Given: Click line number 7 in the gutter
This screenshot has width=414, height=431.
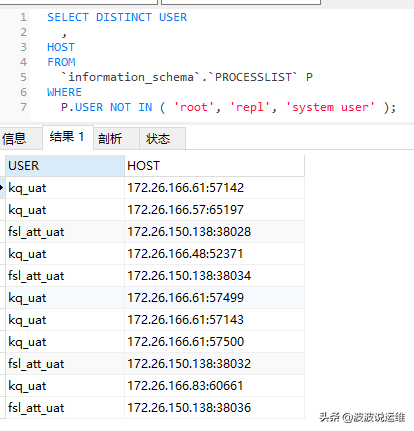Looking at the screenshot, I should pos(23,107).
